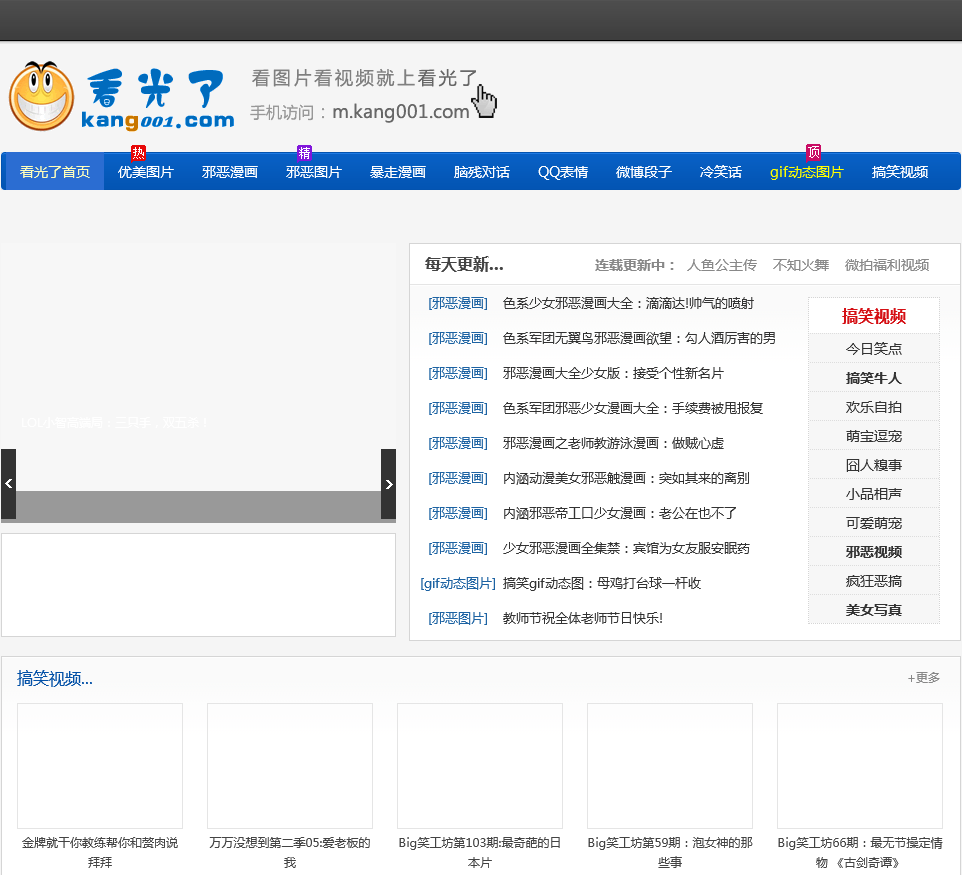The width and height of the screenshot is (962, 875).
Task: Click 今日笑点 in the sidebar list
Action: [874, 349]
